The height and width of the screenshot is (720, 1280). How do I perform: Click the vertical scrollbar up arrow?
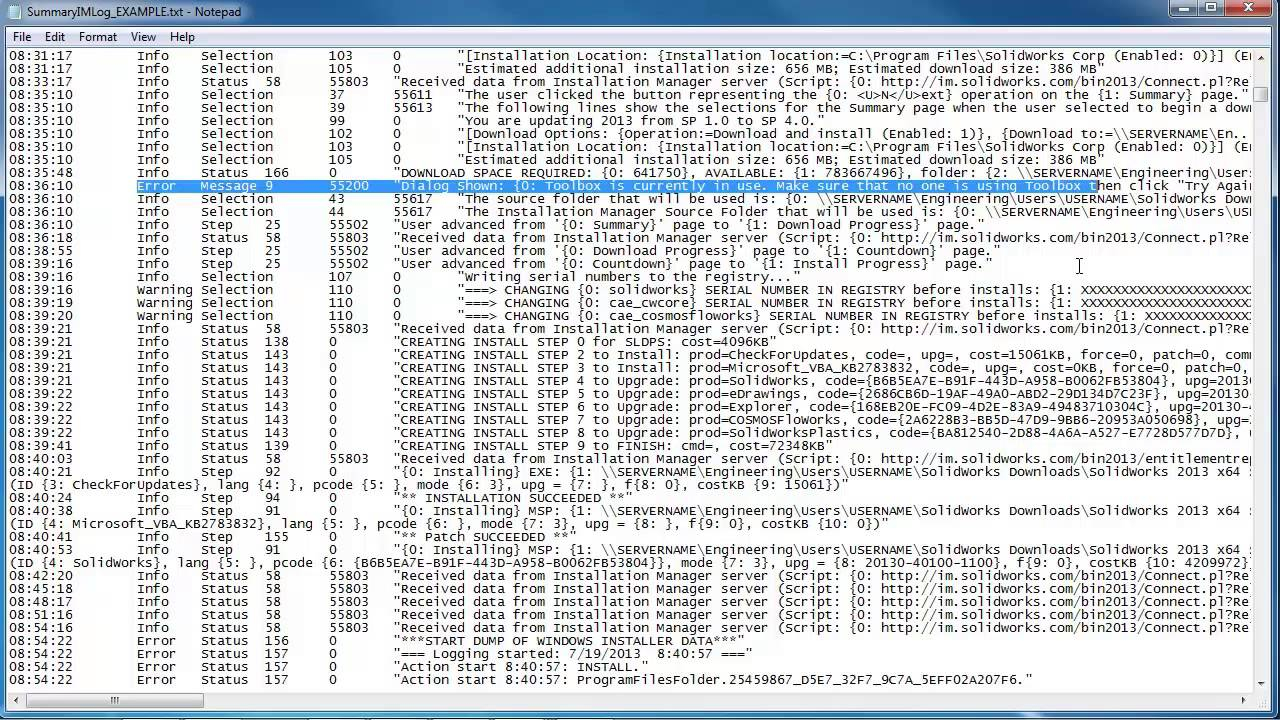(x=1262, y=58)
